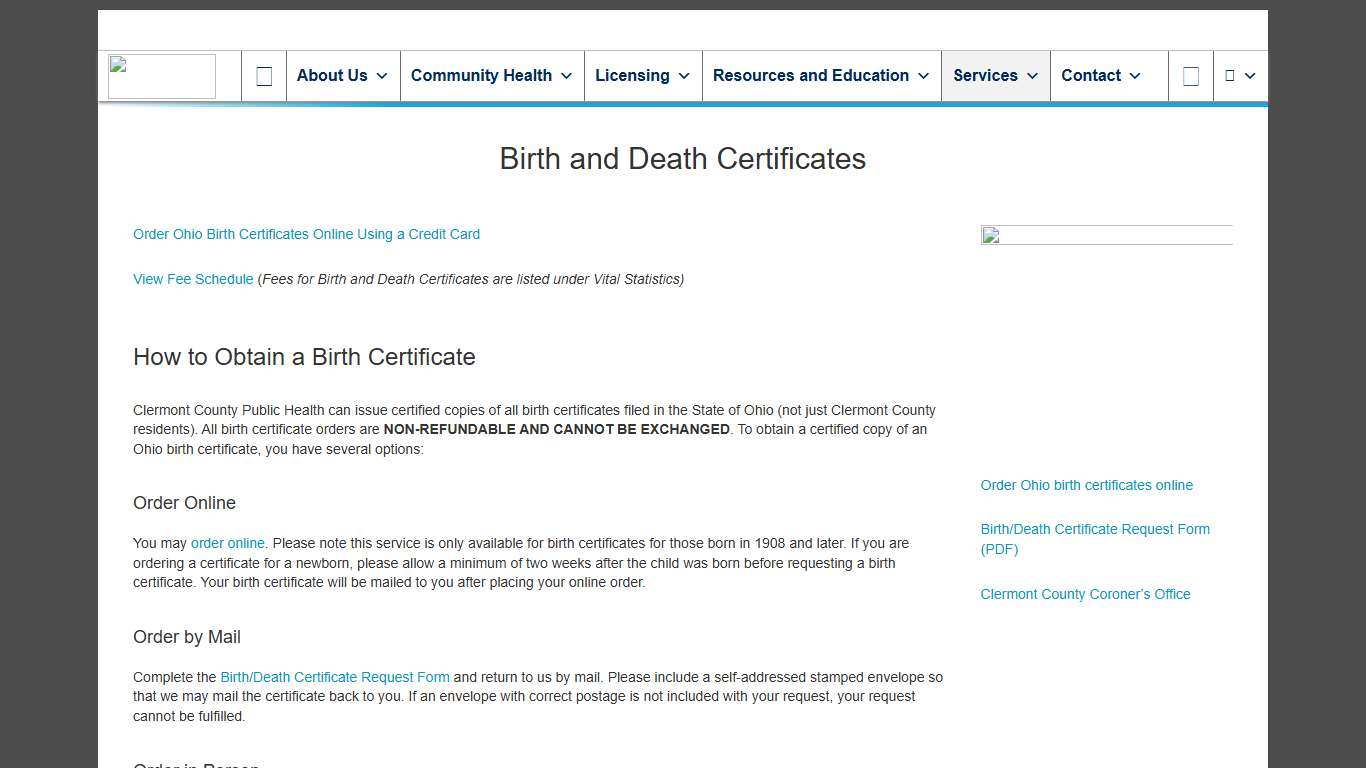This screenshot has height=768, width=1366.
Task: Expand the language dropdown chevron
Action: click(x=1251, y=76)
